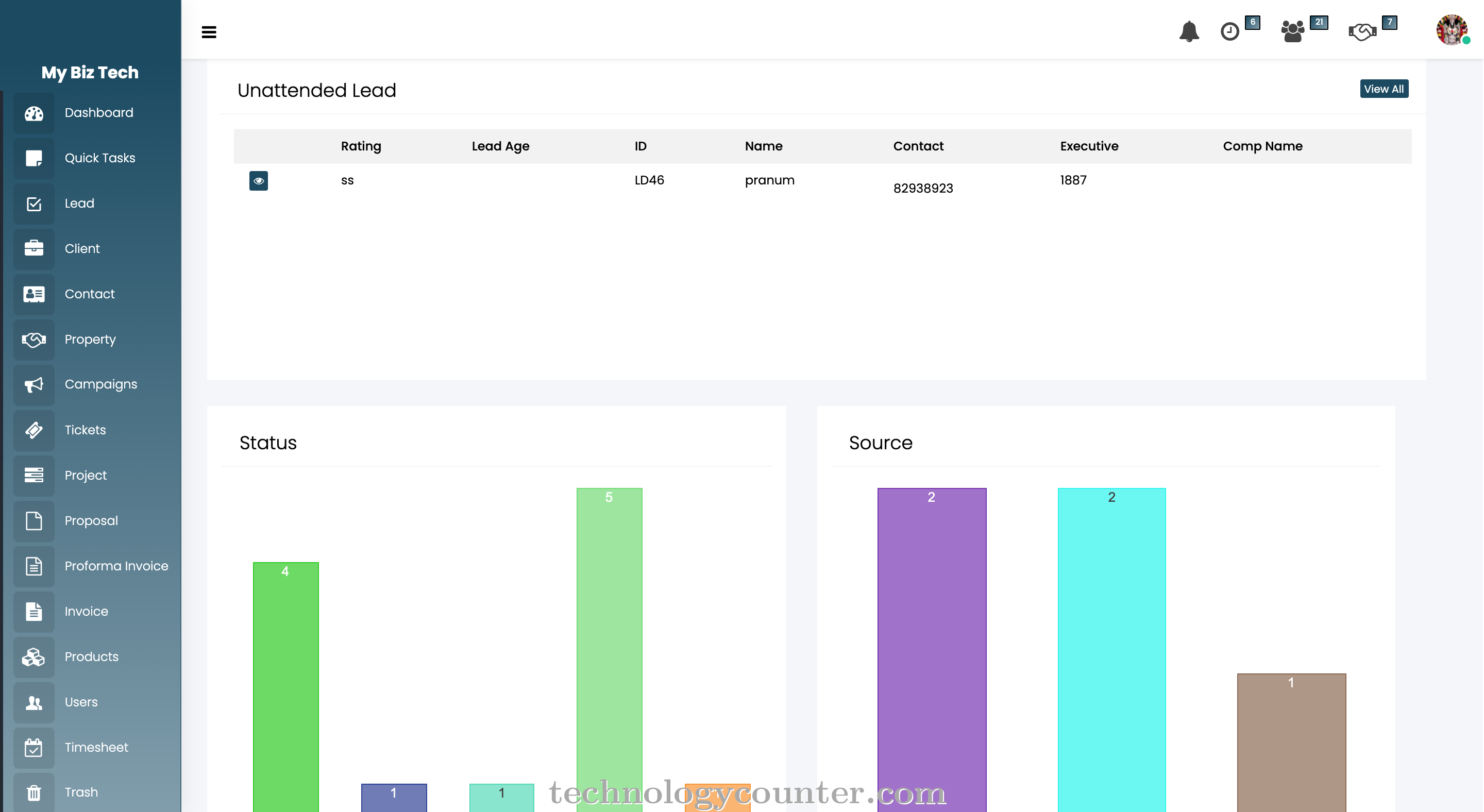This screenshot has height=812, width=1484.
Task: Open the Dashboard menu item
Action: pyautogui.click(x=98, y=113)
